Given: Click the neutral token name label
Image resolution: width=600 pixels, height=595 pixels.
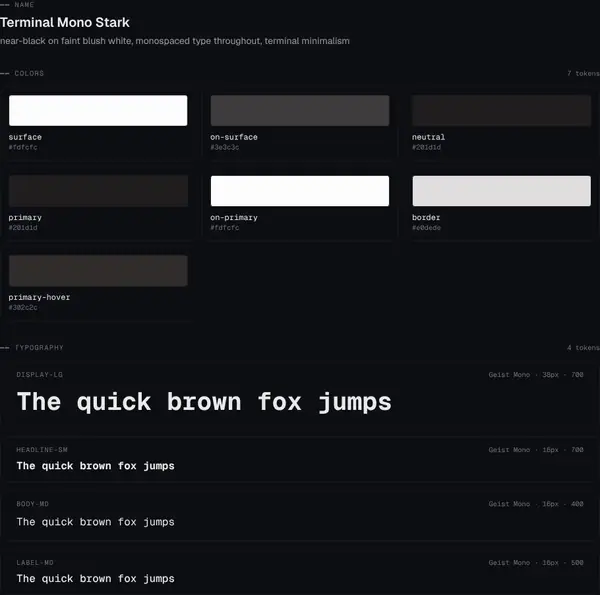Looking at the screenshot, I should click(x=428, y=137).
